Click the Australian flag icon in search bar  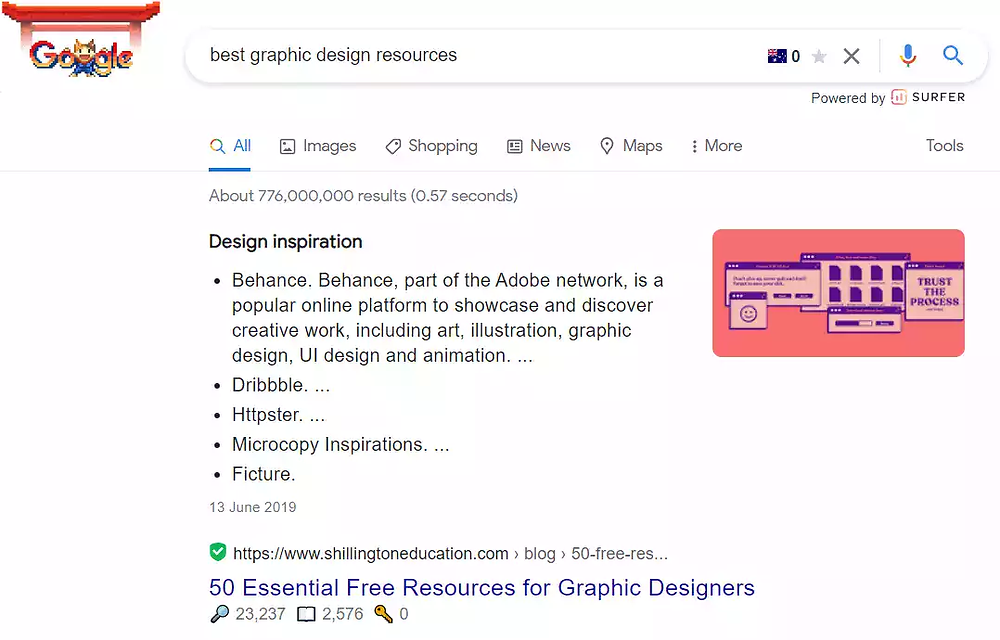click(x=777, y=56)
